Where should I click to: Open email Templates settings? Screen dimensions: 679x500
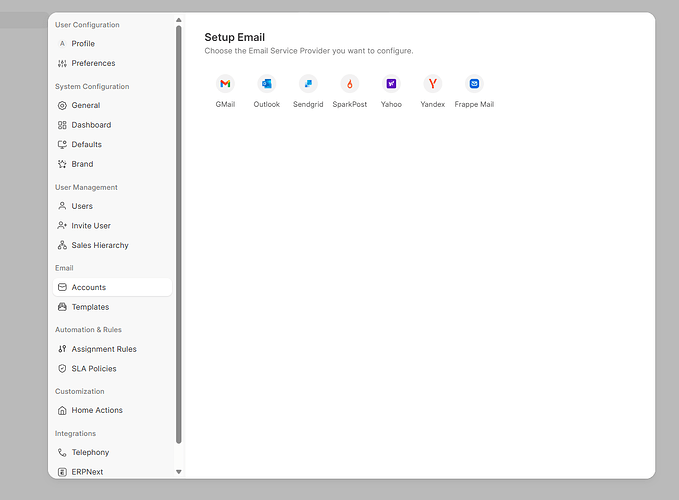pos(113,307)
